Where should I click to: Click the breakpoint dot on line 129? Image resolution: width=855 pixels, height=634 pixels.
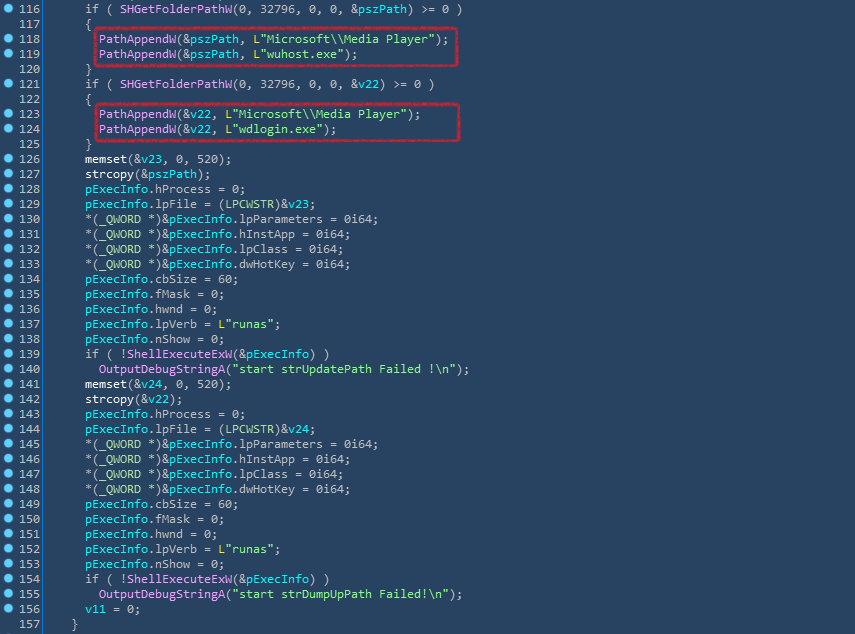[8, 203]
